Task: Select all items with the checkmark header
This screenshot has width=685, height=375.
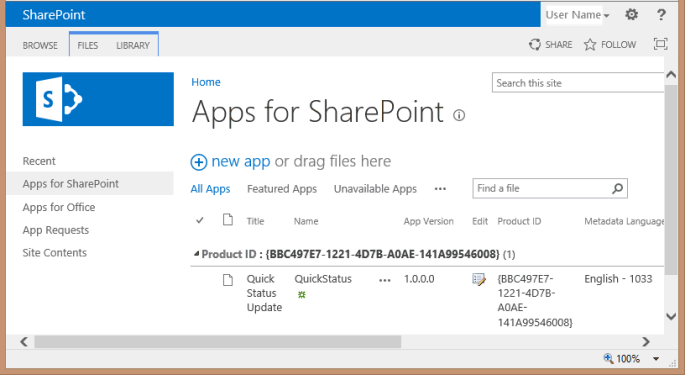Action: pyautogui.click(x=200, y=220)
